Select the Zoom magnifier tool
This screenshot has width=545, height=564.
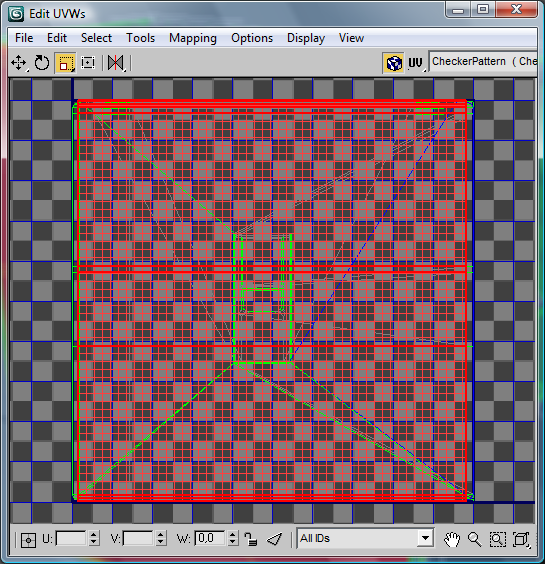click(x=475, y=540)
